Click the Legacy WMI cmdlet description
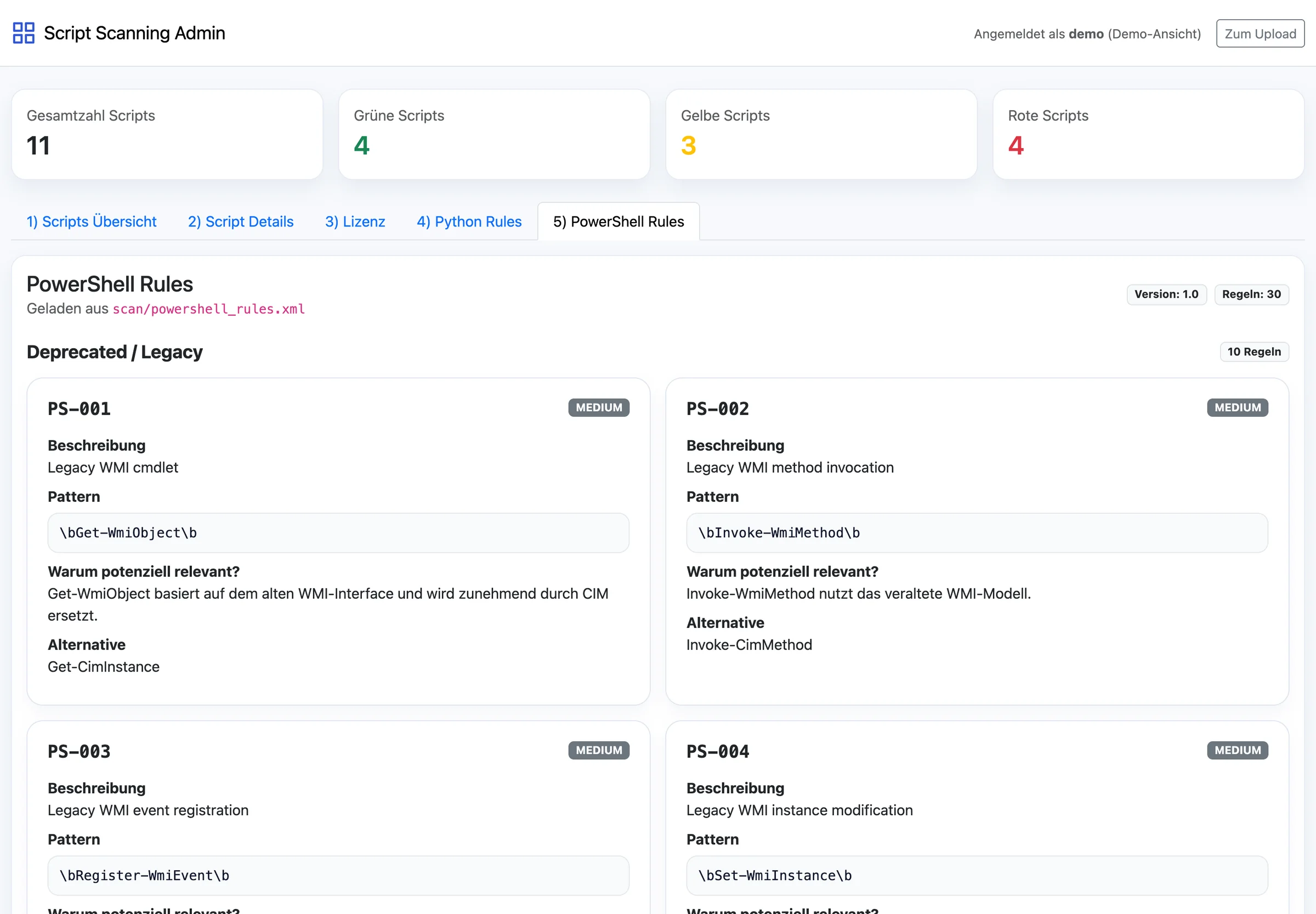 coord(113,468)
